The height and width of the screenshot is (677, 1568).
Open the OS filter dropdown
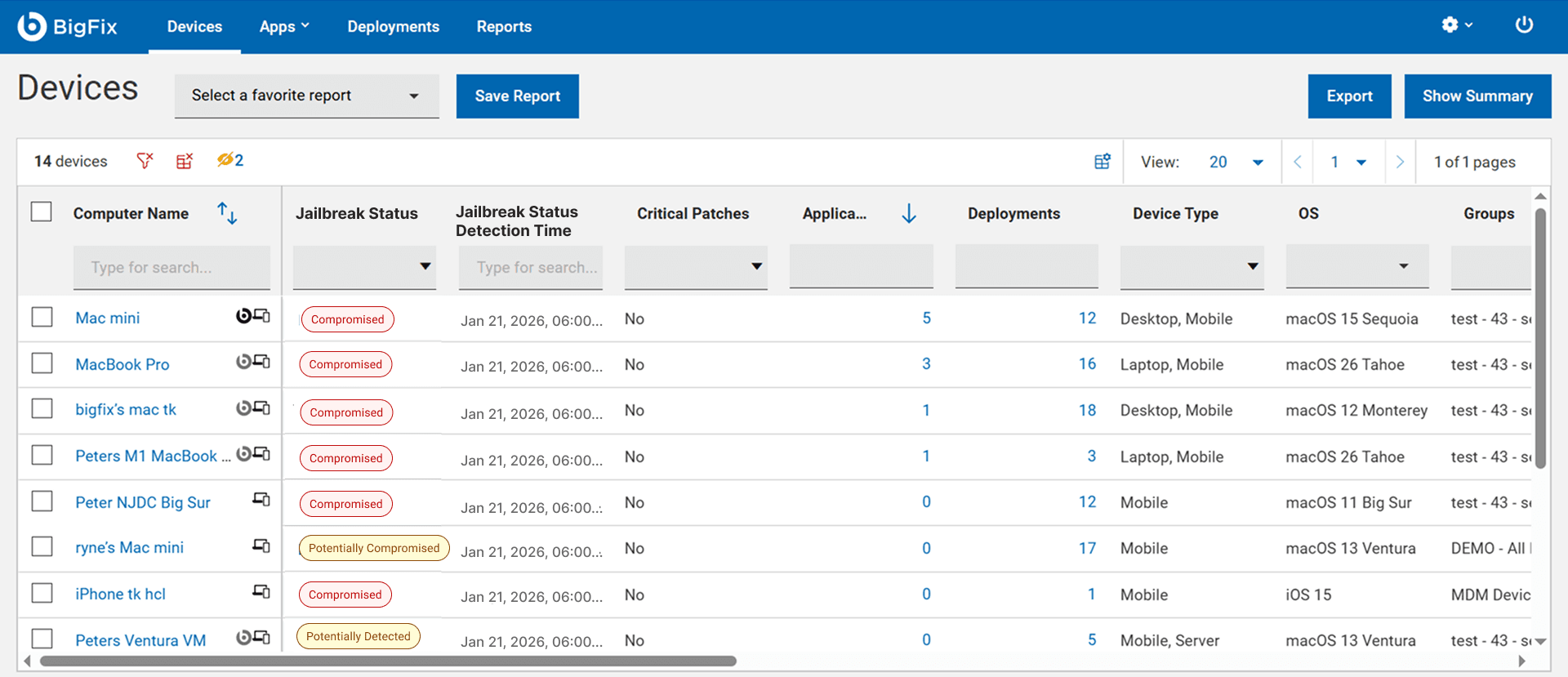[1357, 266]
